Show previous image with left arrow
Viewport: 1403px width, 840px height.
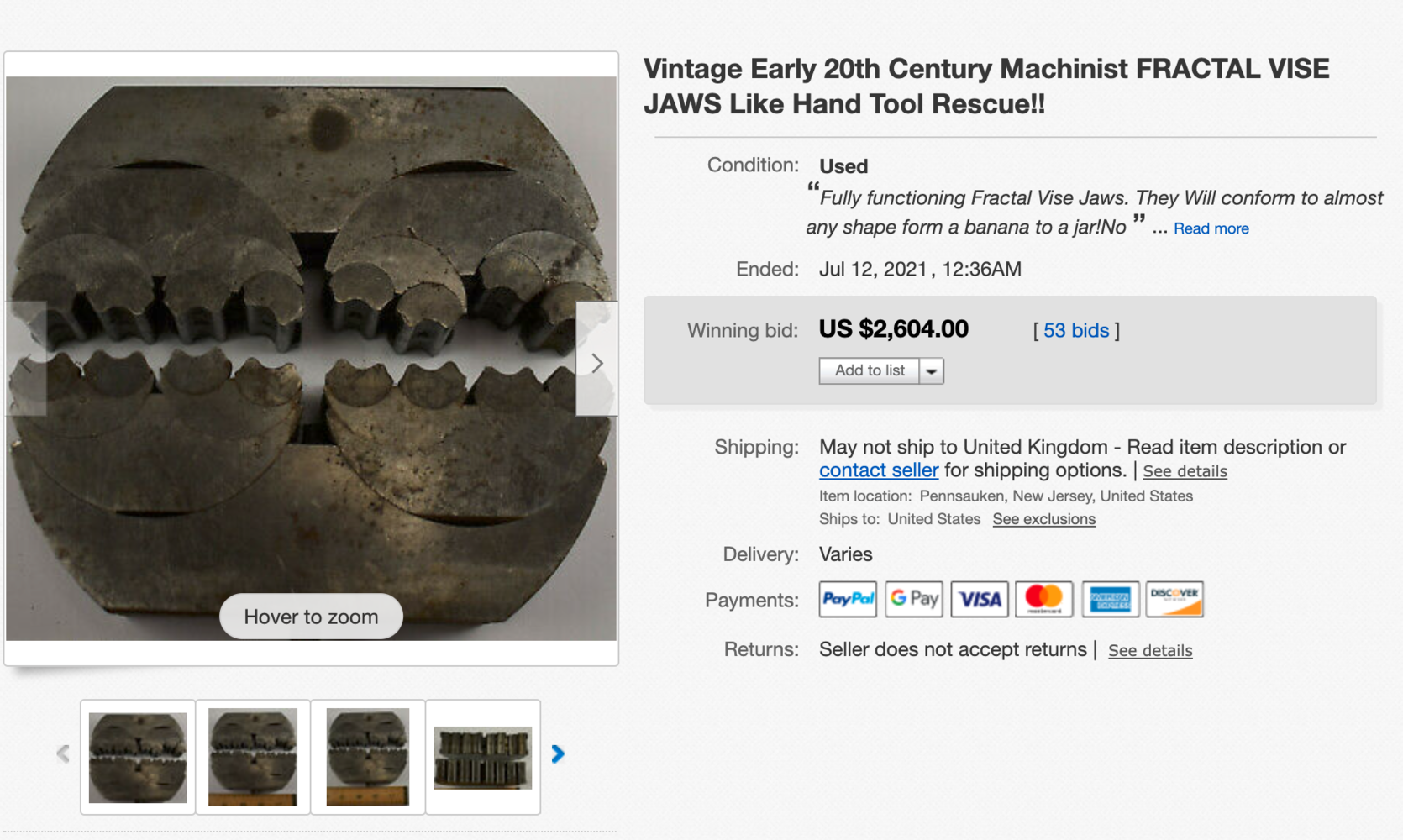[x=26, y=363]
